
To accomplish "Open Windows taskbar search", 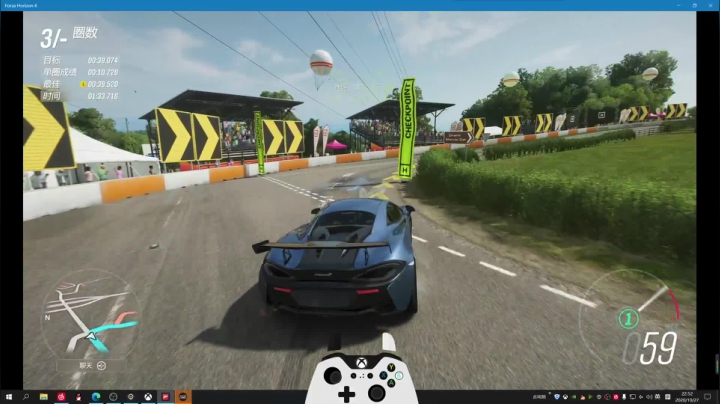I will pyautogui.click(x=26, y=397).
